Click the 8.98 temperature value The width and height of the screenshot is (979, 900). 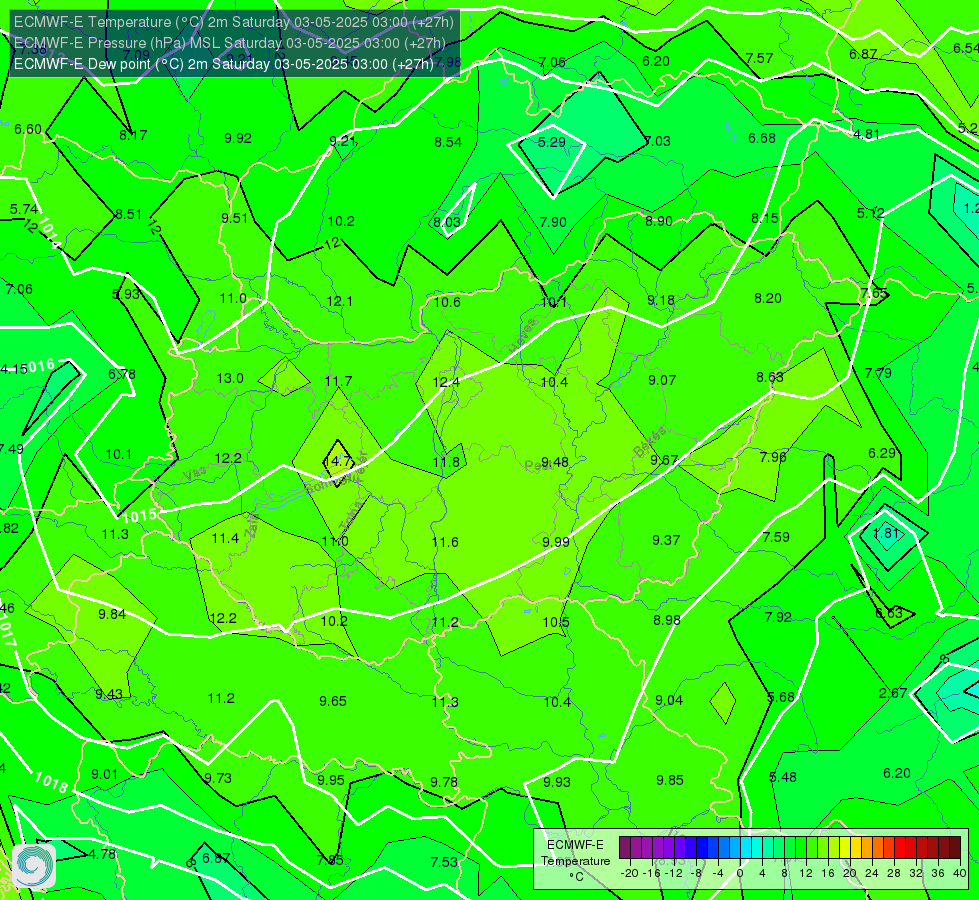667,620
